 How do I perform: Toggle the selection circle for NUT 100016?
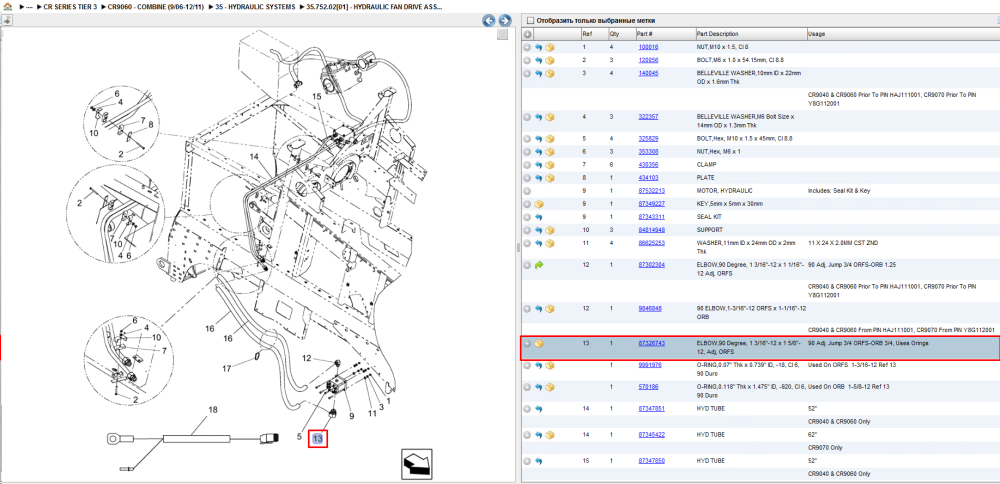(527, 47)
